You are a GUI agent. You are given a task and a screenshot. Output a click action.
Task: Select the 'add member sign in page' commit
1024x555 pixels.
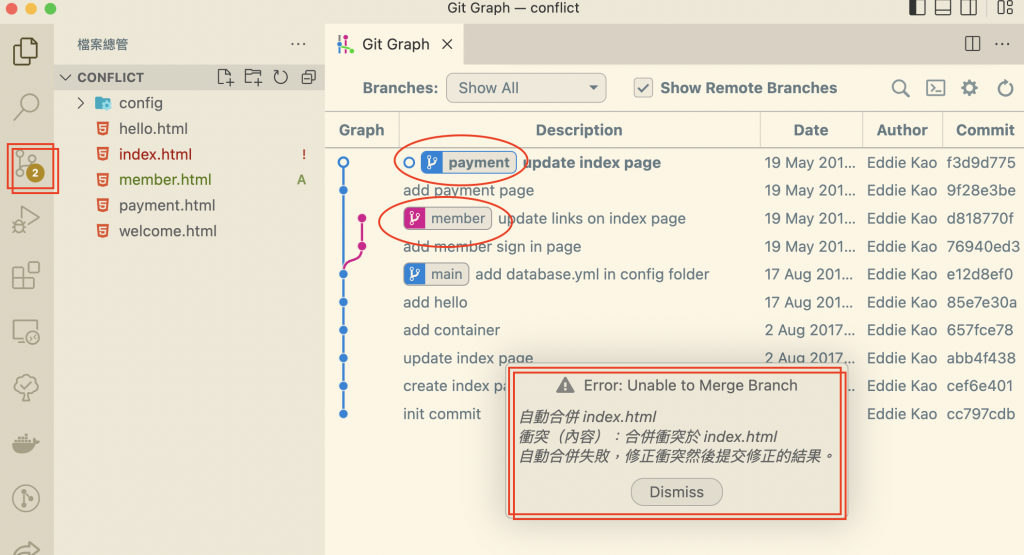click(492, 246)
